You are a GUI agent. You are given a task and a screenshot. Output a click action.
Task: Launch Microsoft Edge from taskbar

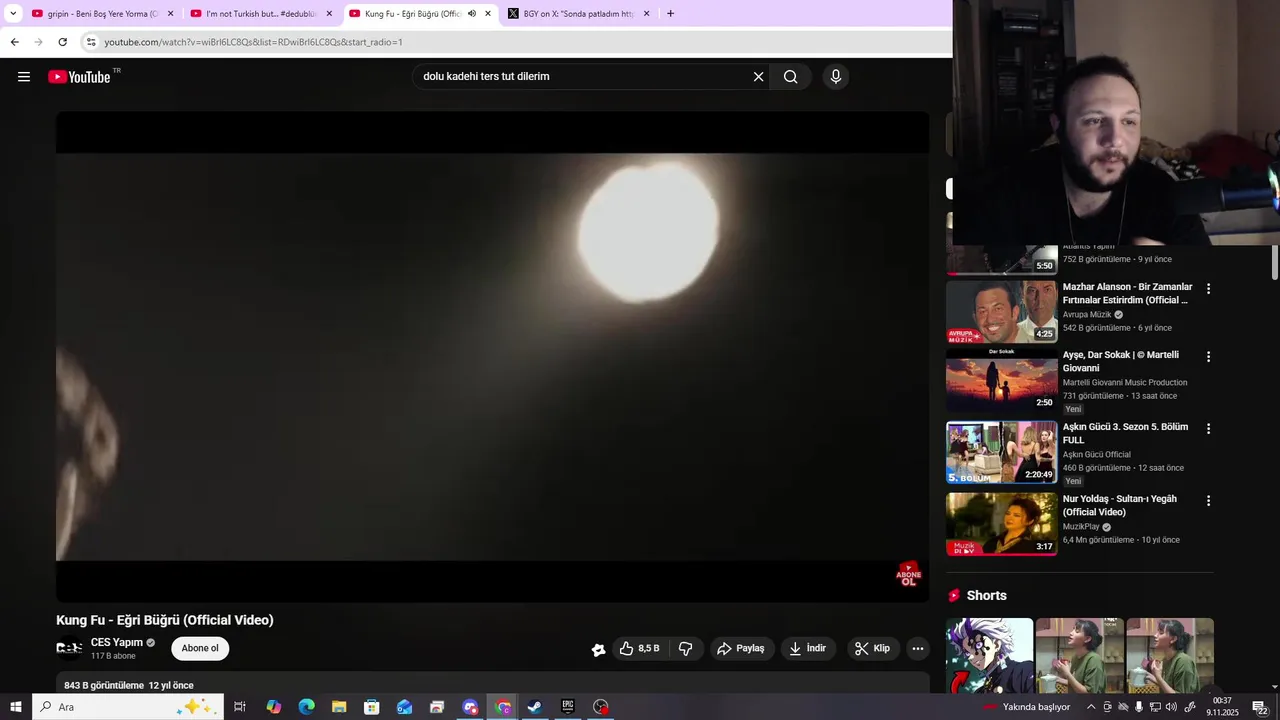pos(306,707)
